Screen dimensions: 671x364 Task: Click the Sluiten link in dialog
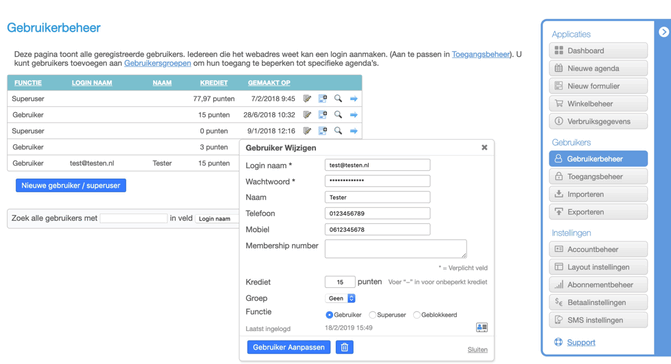478,350
